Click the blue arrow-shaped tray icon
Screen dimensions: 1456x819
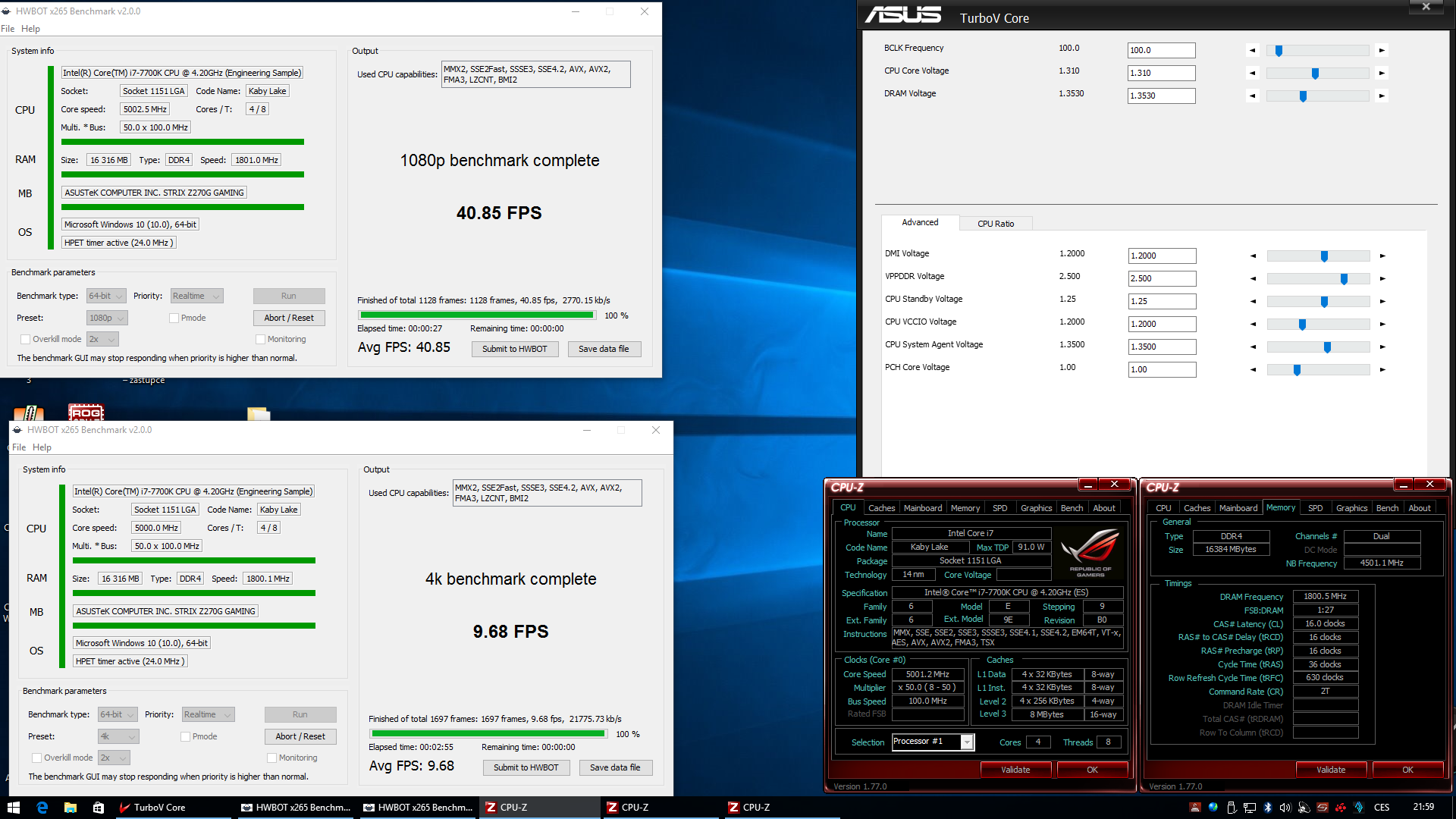(1358, 808)
